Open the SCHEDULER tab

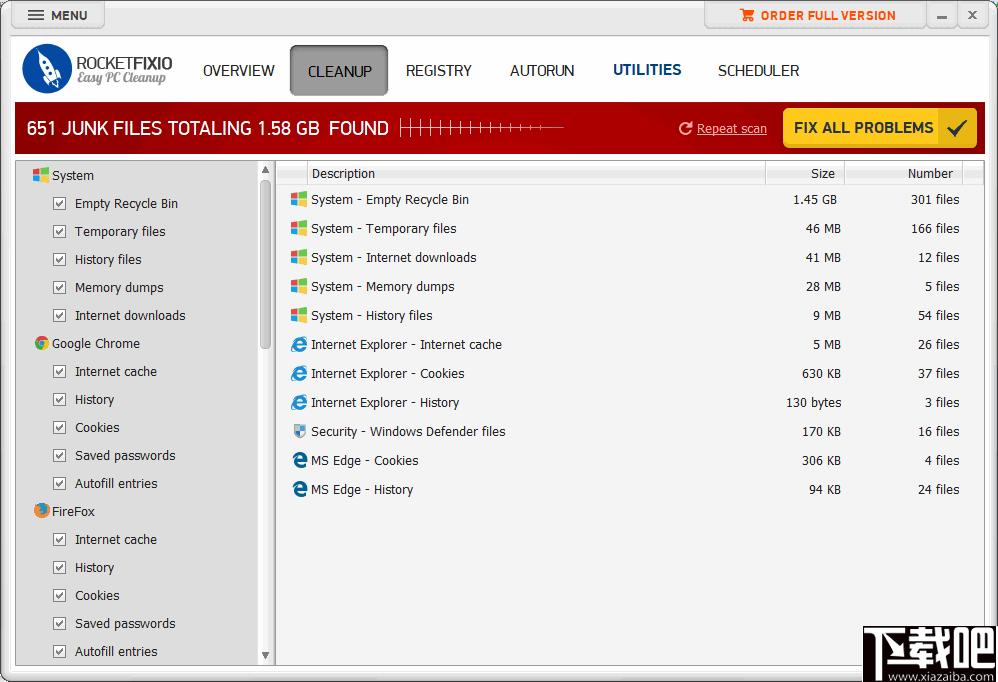(758, 71)
